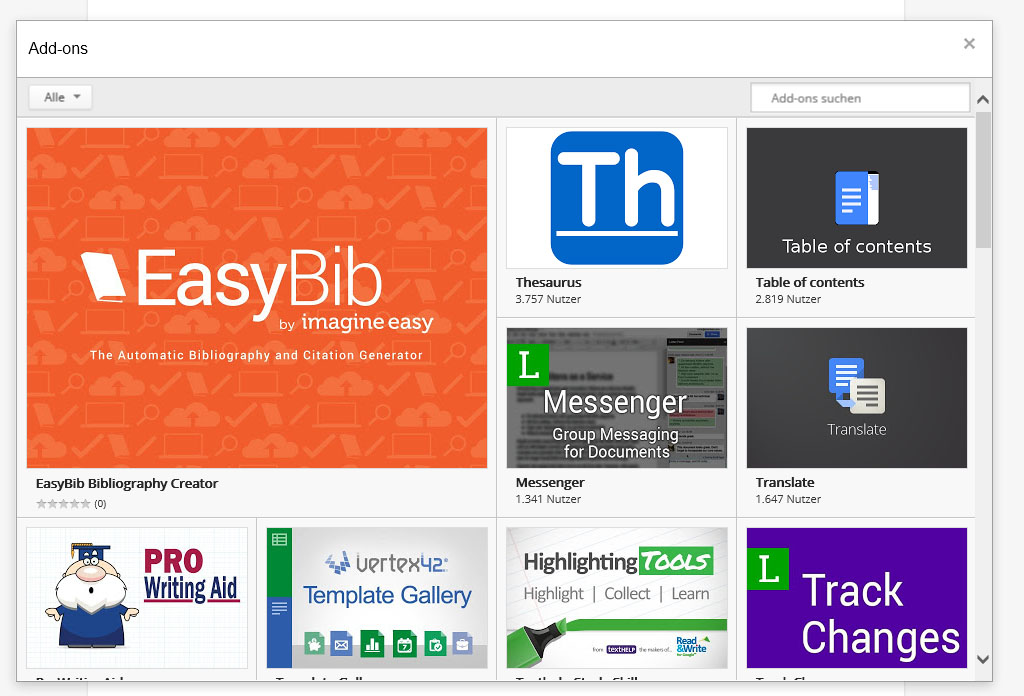
Task: Open the EasyBib banner image
Action: [257, 298]
